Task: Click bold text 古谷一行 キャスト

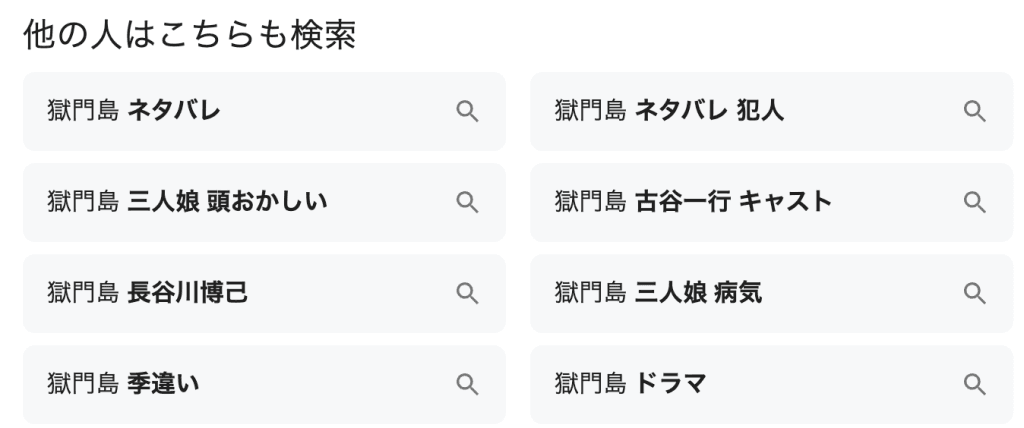Action: pyautogui.click(x=733, y=202)
